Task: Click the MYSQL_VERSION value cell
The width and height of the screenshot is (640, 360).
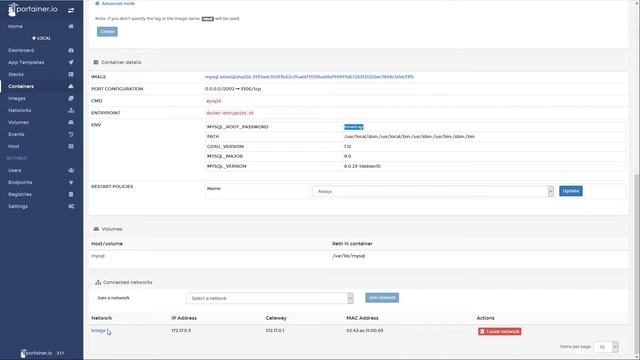Action: [x=362, y=166]
